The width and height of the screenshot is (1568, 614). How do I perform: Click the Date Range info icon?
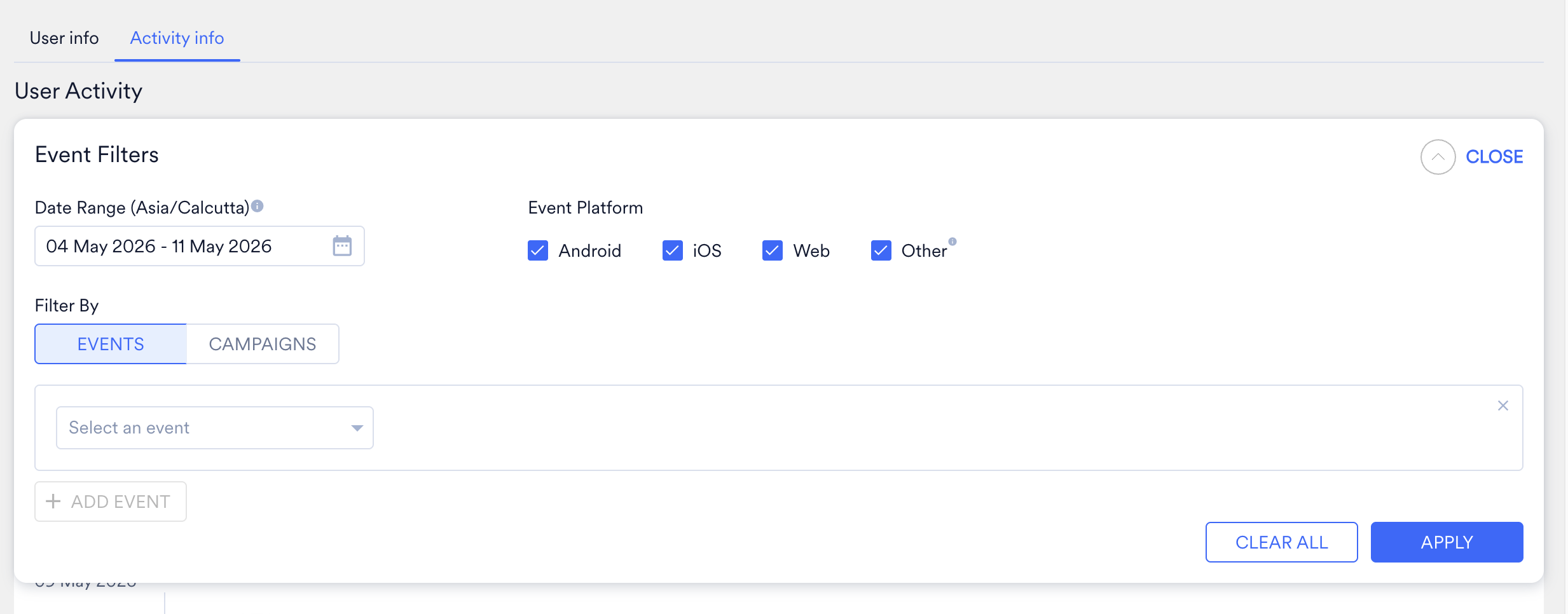[x=258, y=206]
